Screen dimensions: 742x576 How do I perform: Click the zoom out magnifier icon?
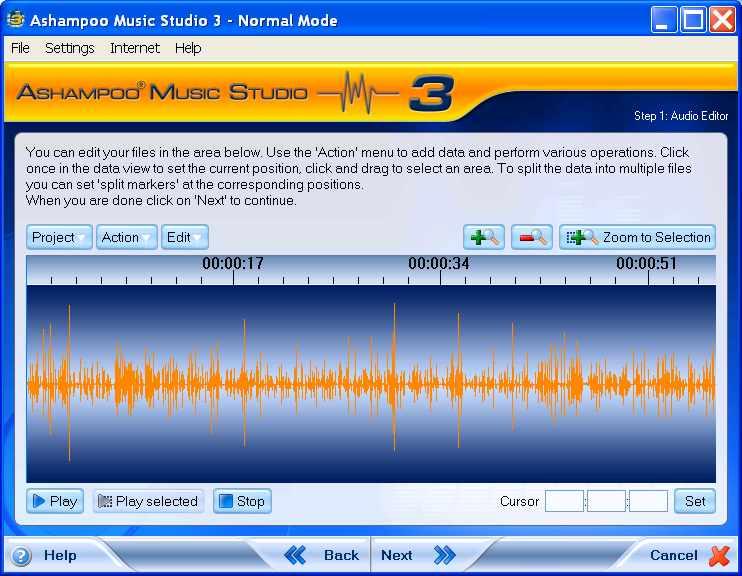pyautogui.click(x=532, y=237)
